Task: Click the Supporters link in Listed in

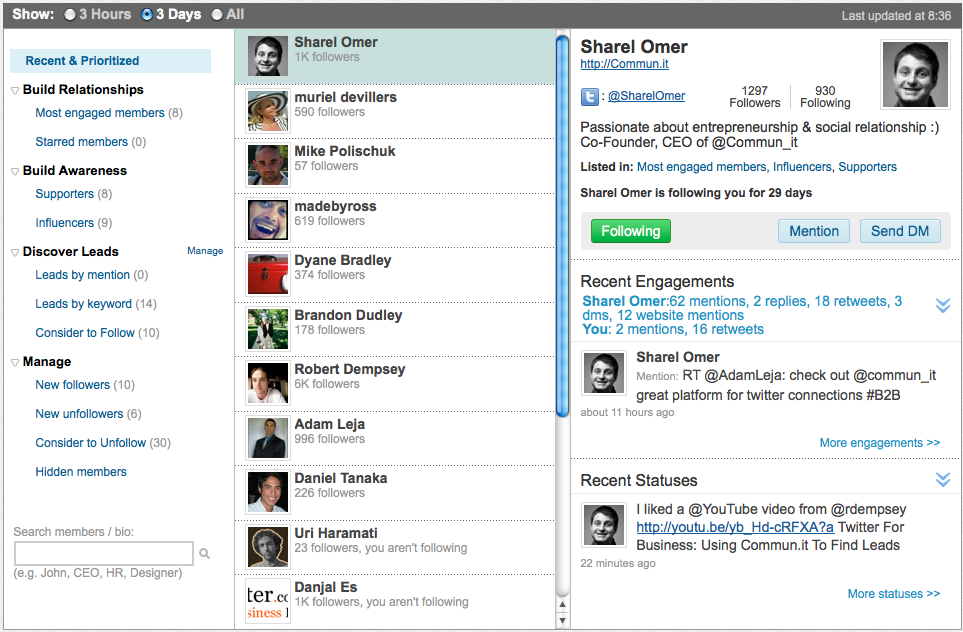Action: 867,167
